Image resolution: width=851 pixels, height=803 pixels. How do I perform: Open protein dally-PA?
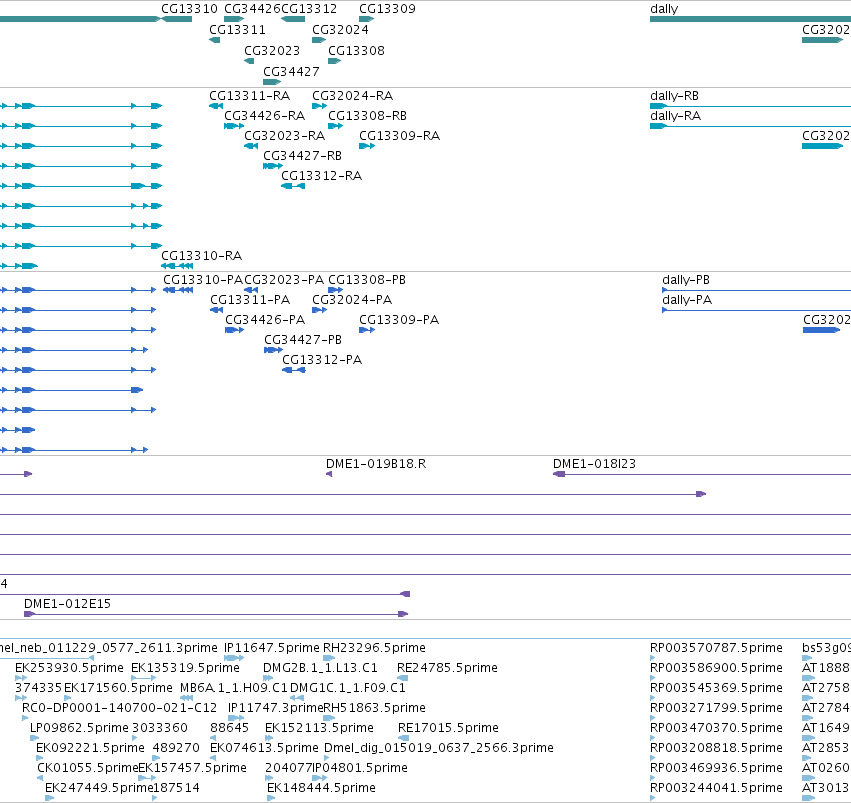(687, 301)
